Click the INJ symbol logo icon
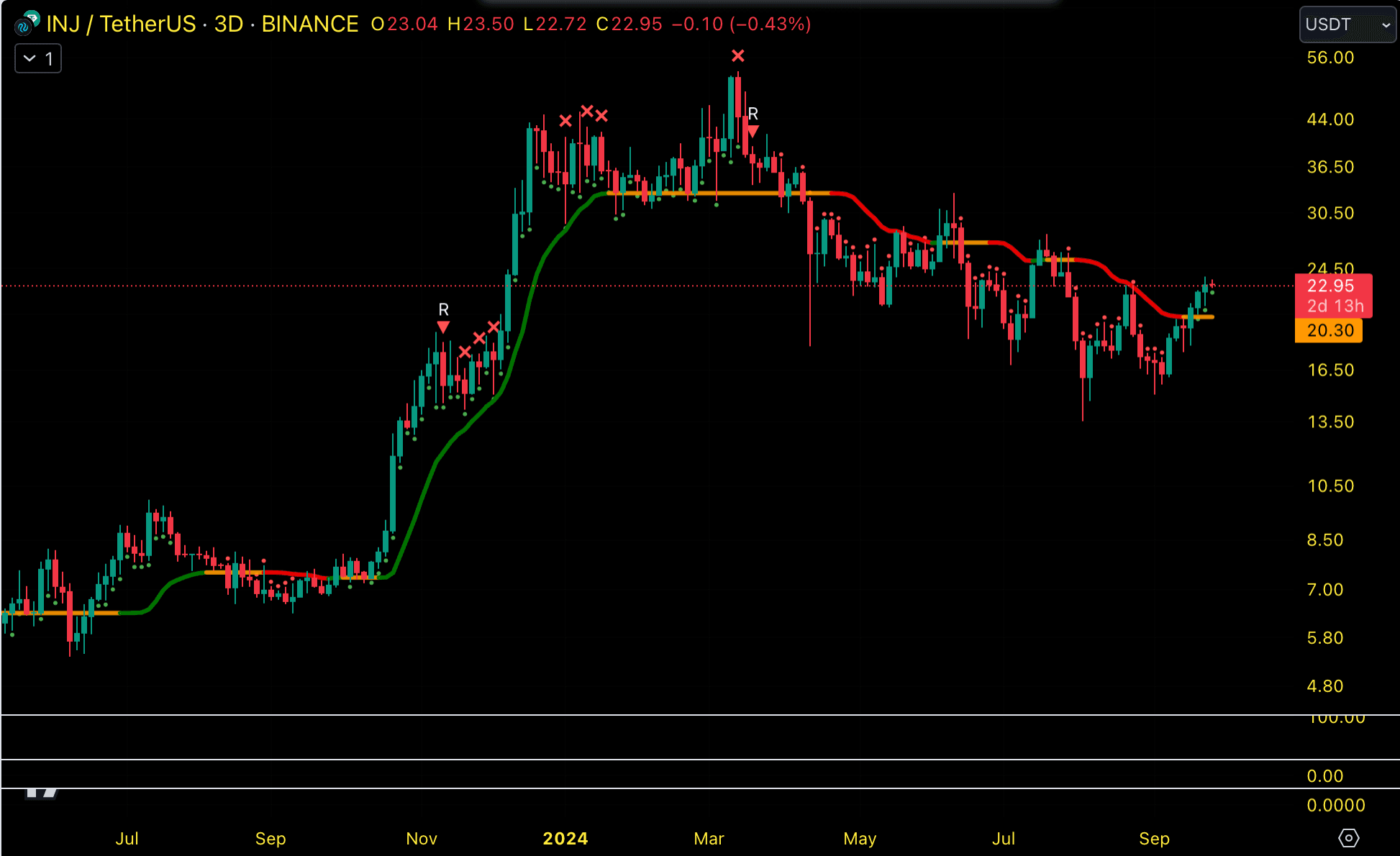1400x856 pixels. click(27, 24)
